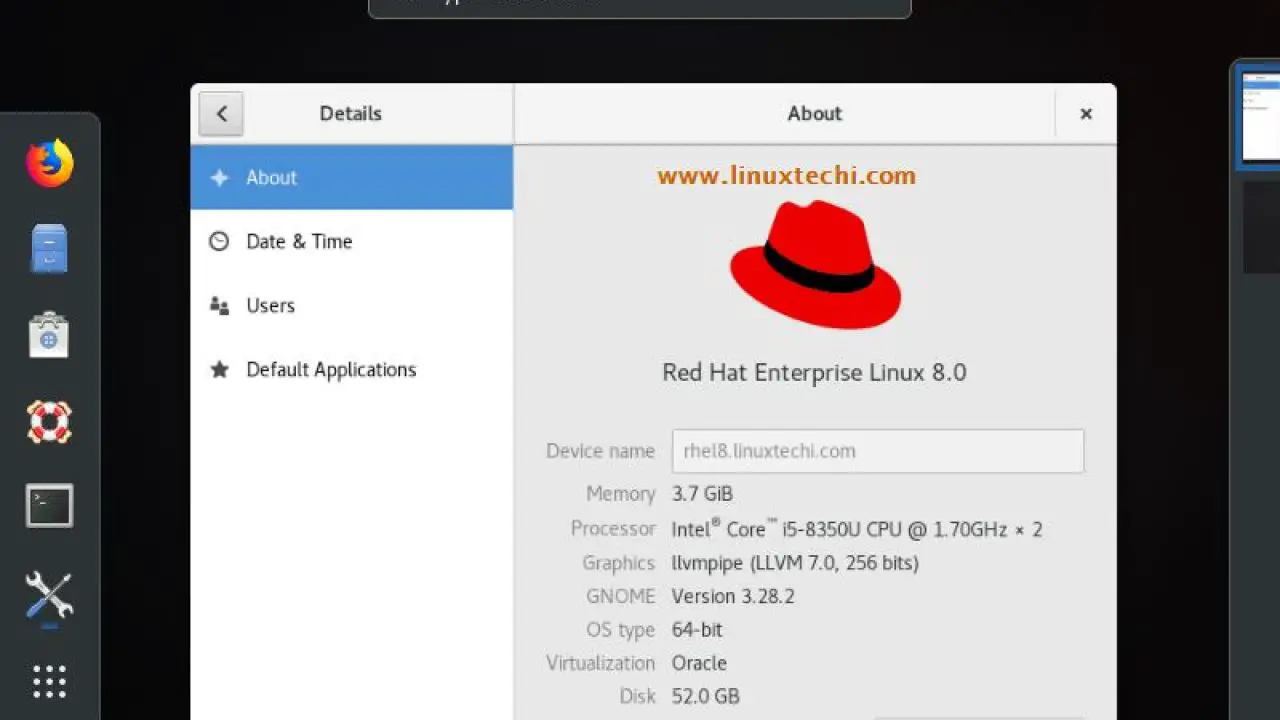
Task: Click the 64-bit OS type value
Action: [697, 630]
